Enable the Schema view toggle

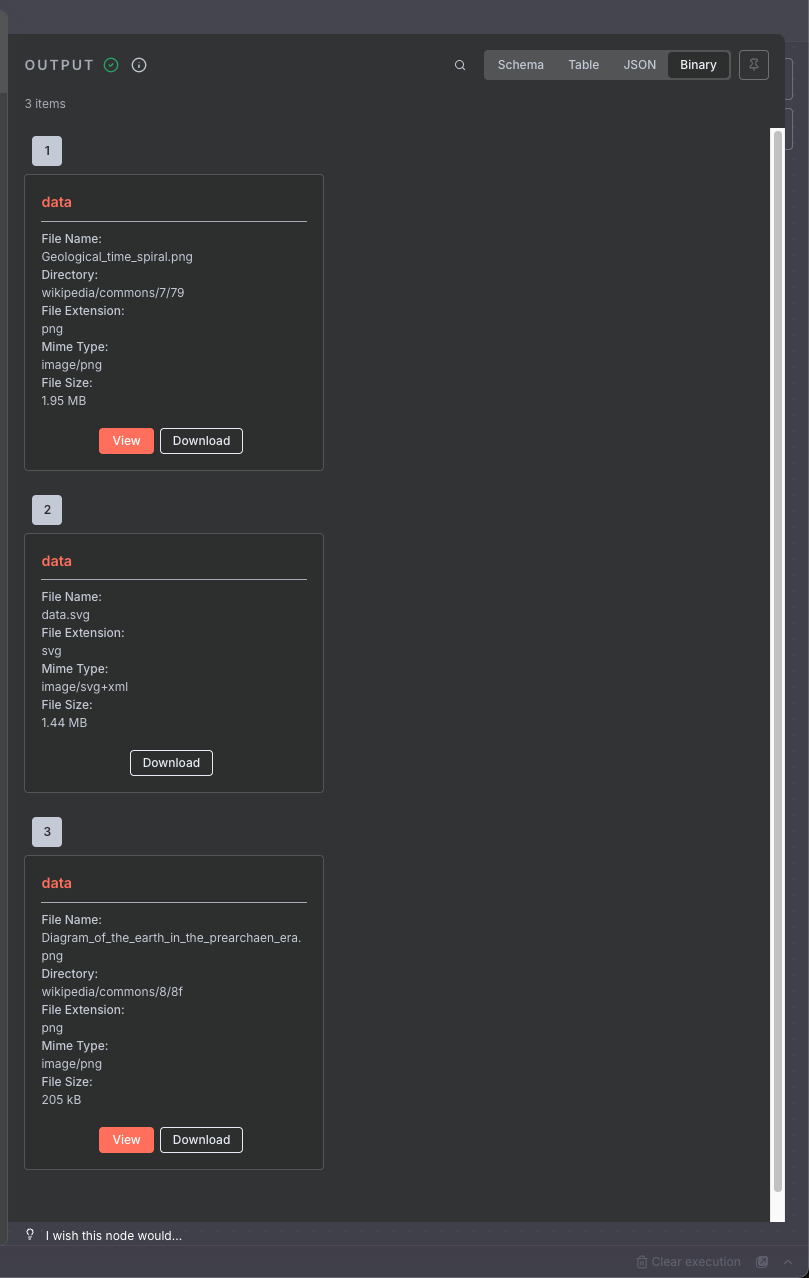pos(520,64)
